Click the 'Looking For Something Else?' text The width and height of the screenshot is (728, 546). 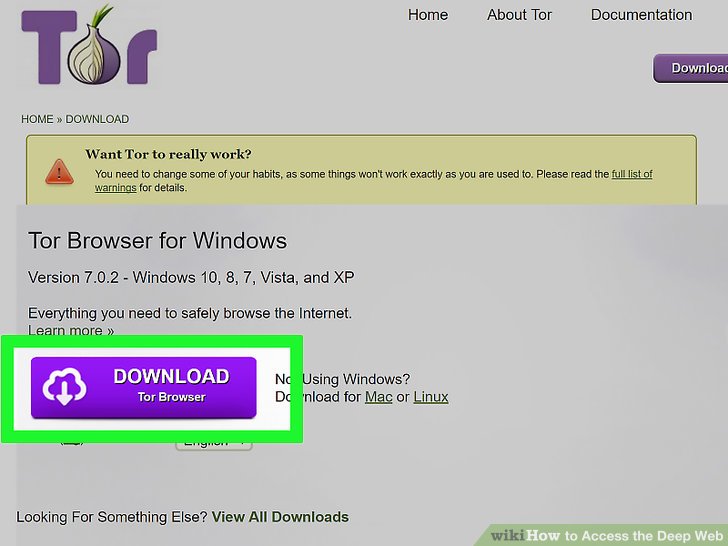(x=111, y=517)
